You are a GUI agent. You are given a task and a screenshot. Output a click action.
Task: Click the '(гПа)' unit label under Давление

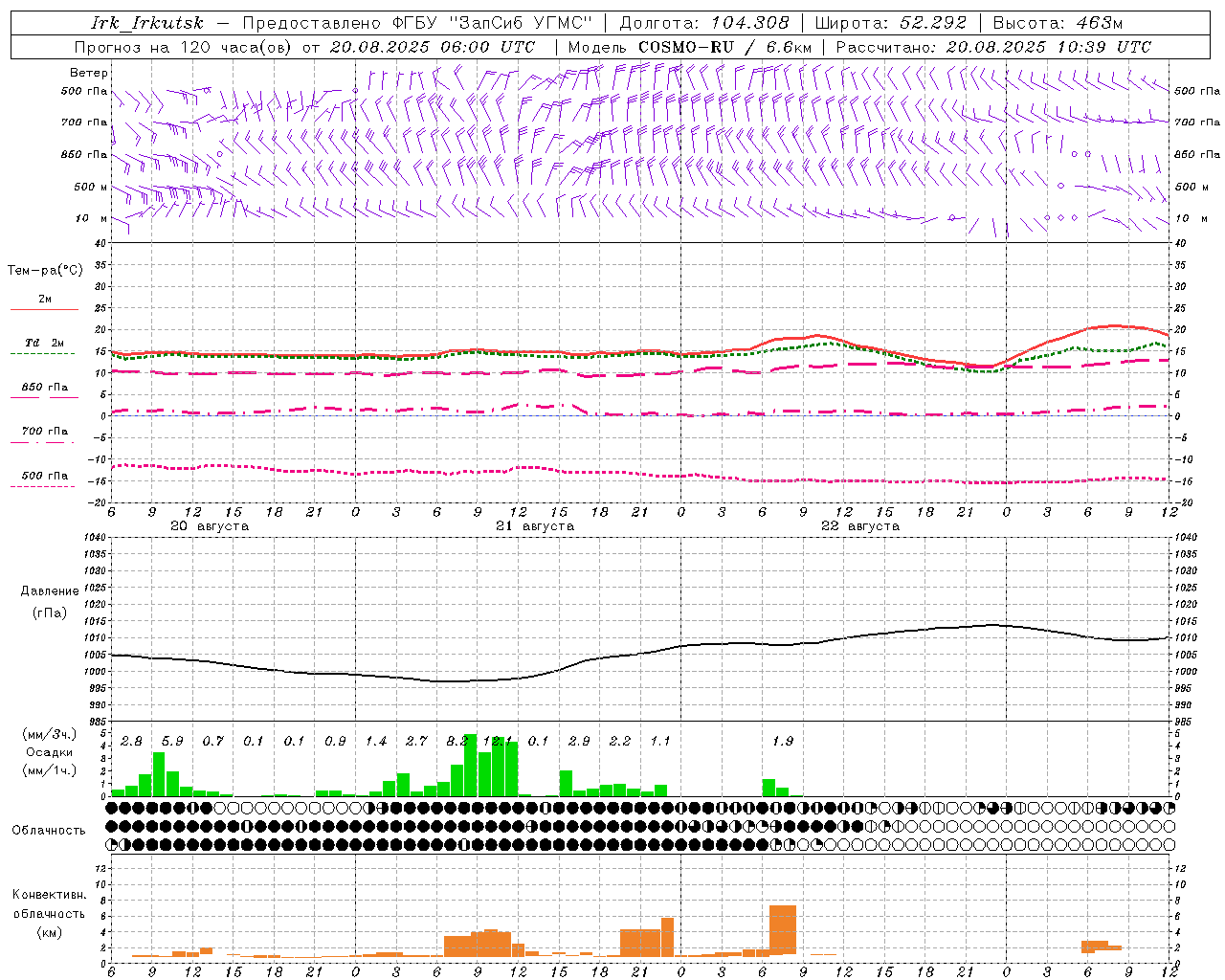50,612
